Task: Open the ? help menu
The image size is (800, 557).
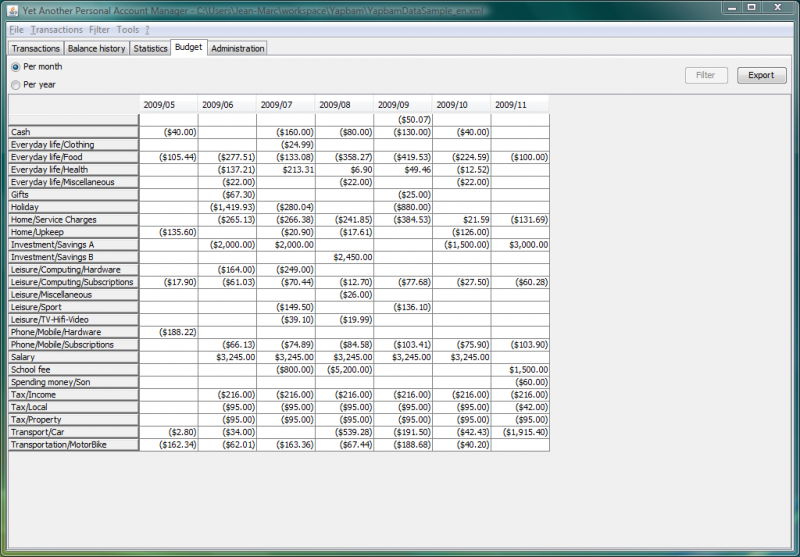Action: (147, 30)
